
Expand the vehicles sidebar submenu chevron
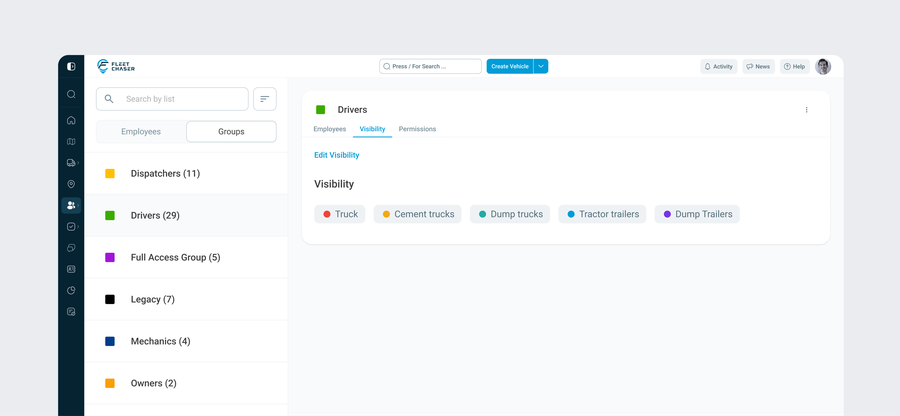click(78, 163)
